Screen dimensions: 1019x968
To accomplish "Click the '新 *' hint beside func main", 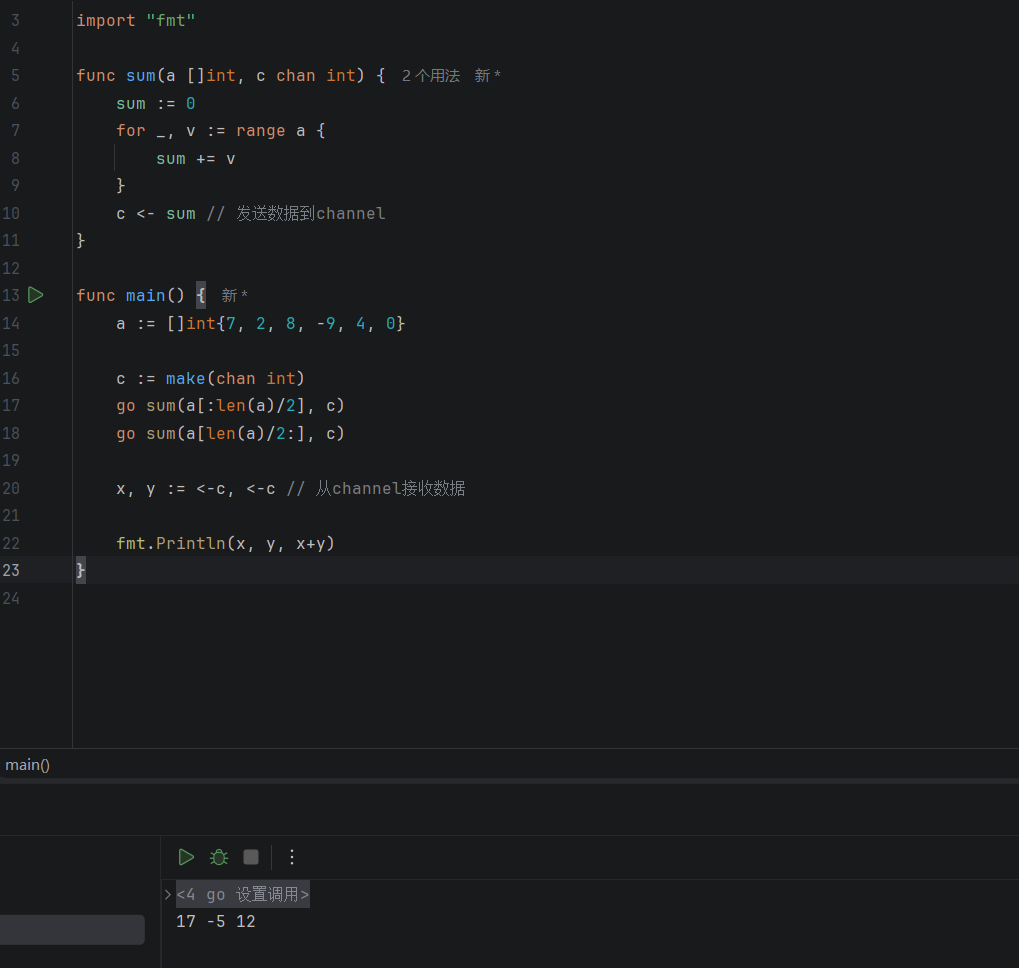I will tap(235, 296).
